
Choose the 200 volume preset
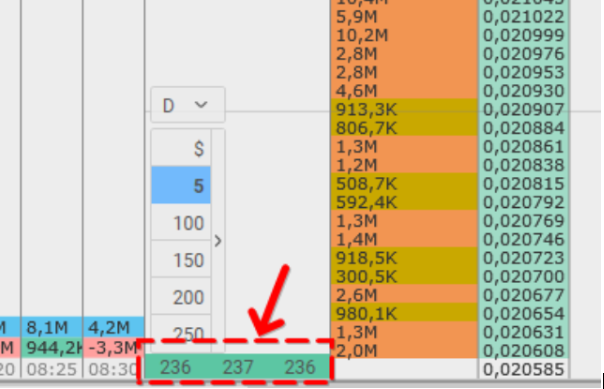181,296
